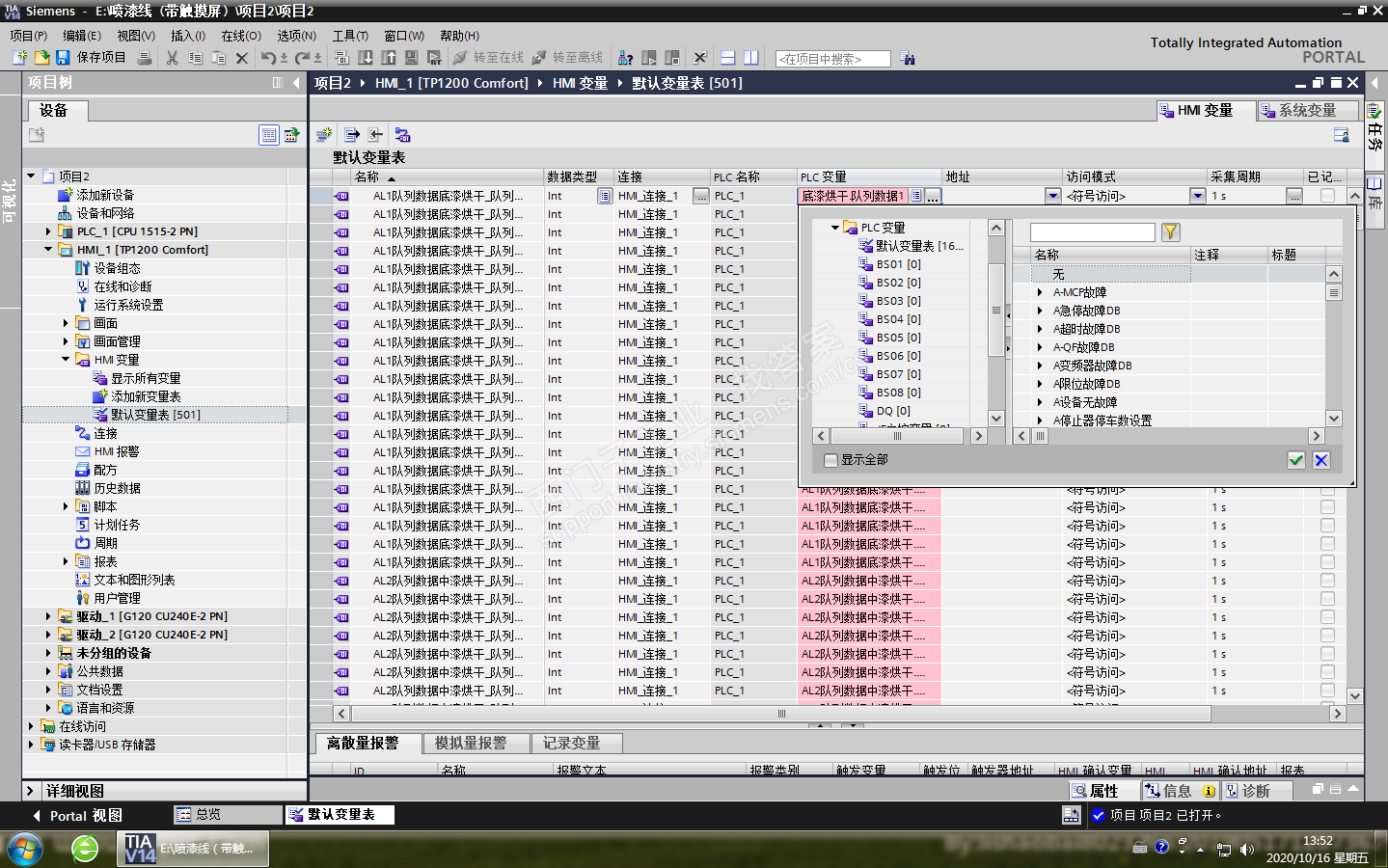Viewport: 1388px width, 868px height.
Task: Switch to the 系统变量 tab
Action: click(x=1307, y=111)
